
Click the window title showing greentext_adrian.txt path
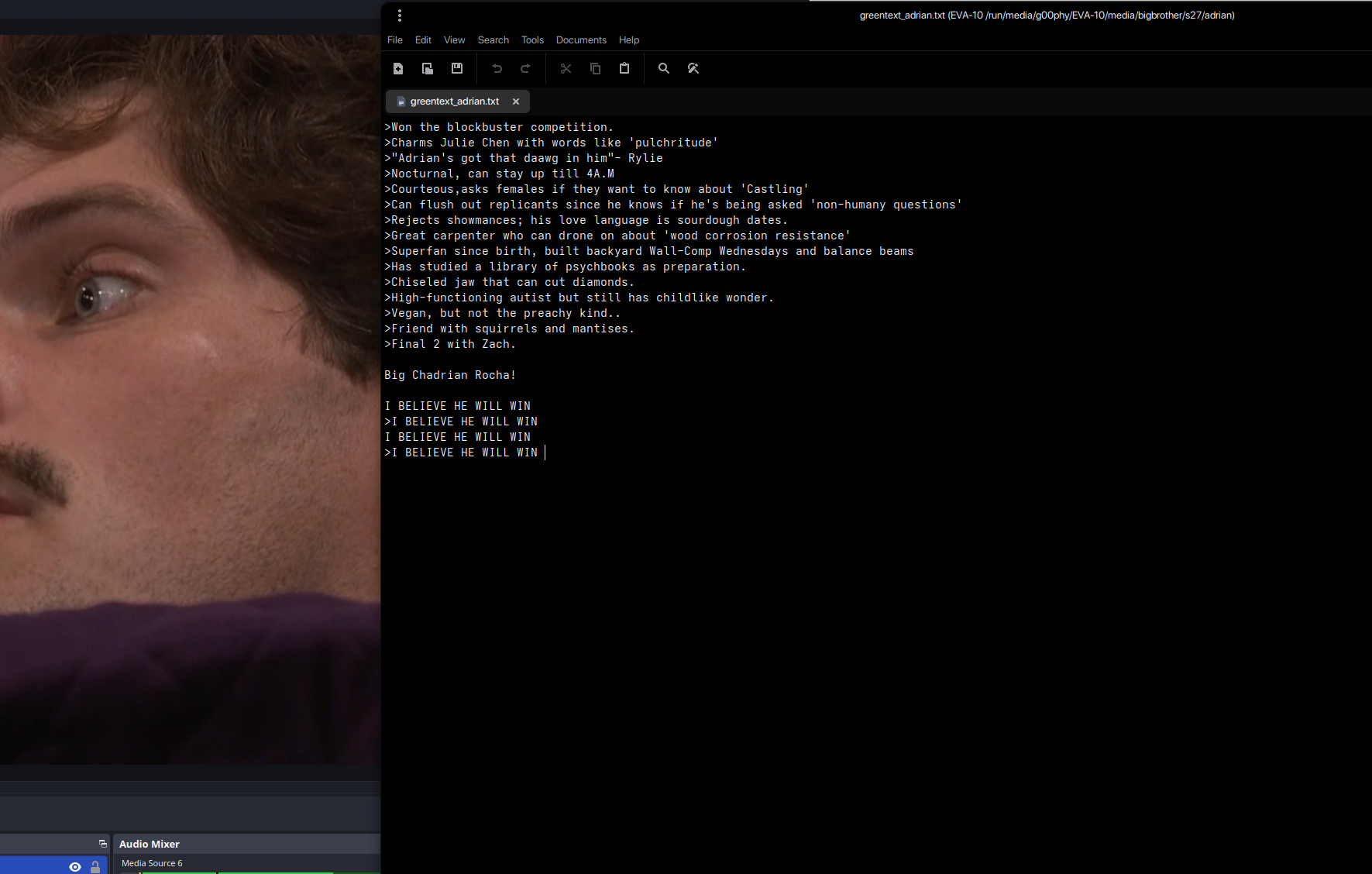coord(1047,15)
